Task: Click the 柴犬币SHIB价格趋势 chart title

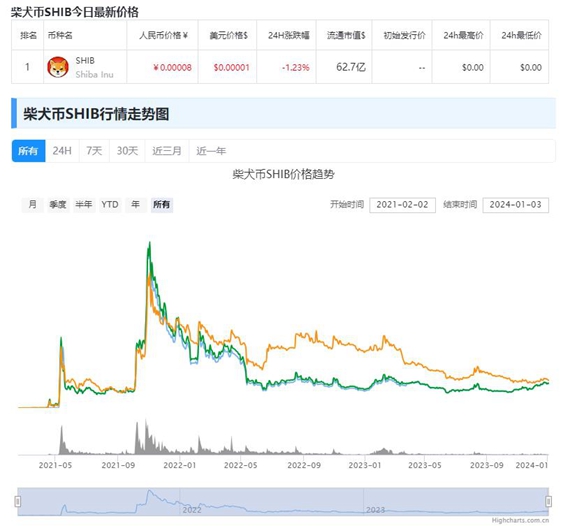Action: point(284,174)
